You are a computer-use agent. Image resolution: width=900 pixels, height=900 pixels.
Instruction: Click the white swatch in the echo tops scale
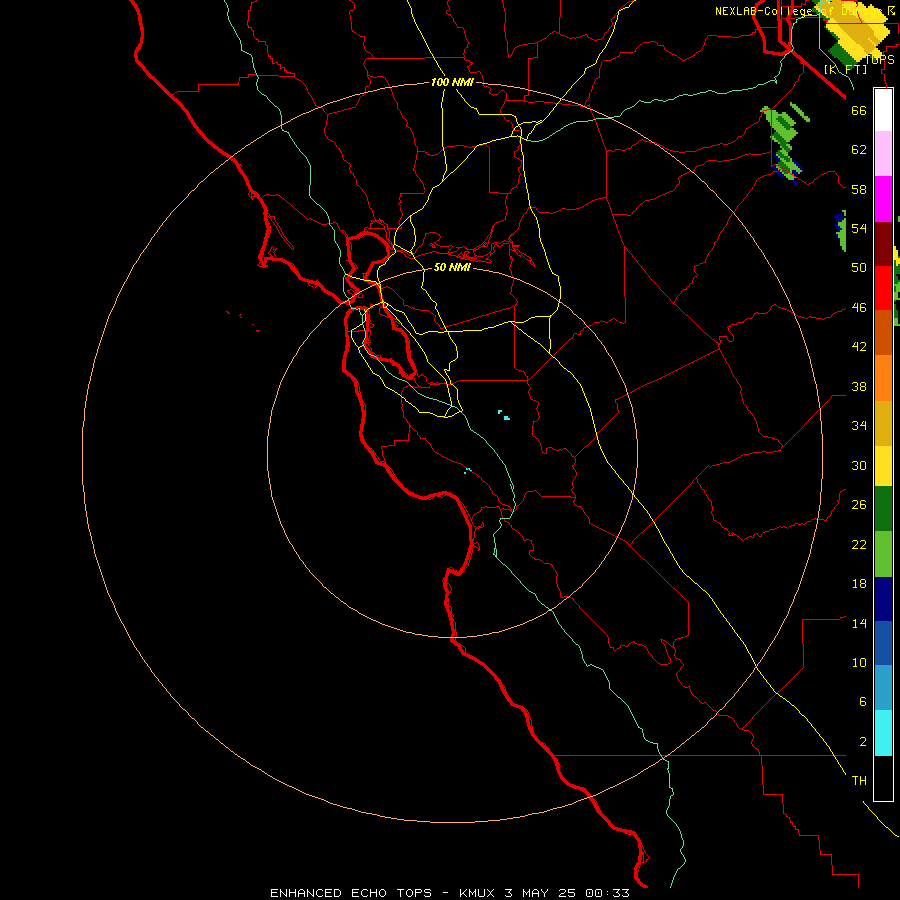[883, 110]
